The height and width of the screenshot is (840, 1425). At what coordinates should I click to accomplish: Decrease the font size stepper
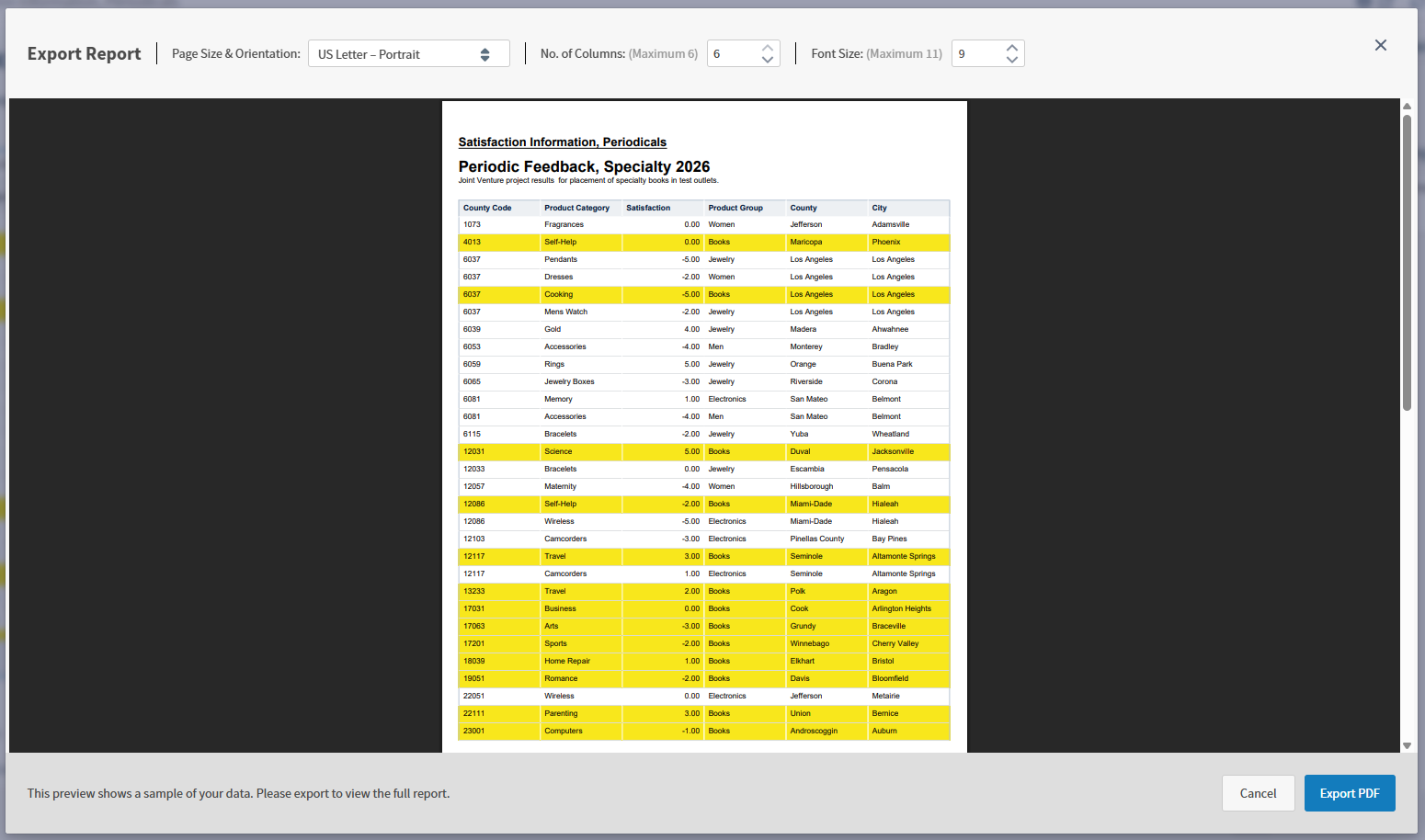1011,60
